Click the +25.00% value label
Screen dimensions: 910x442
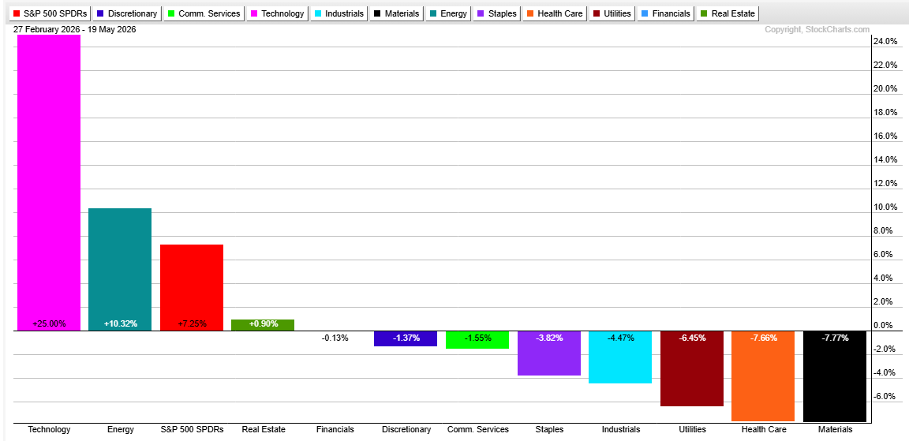49,324
